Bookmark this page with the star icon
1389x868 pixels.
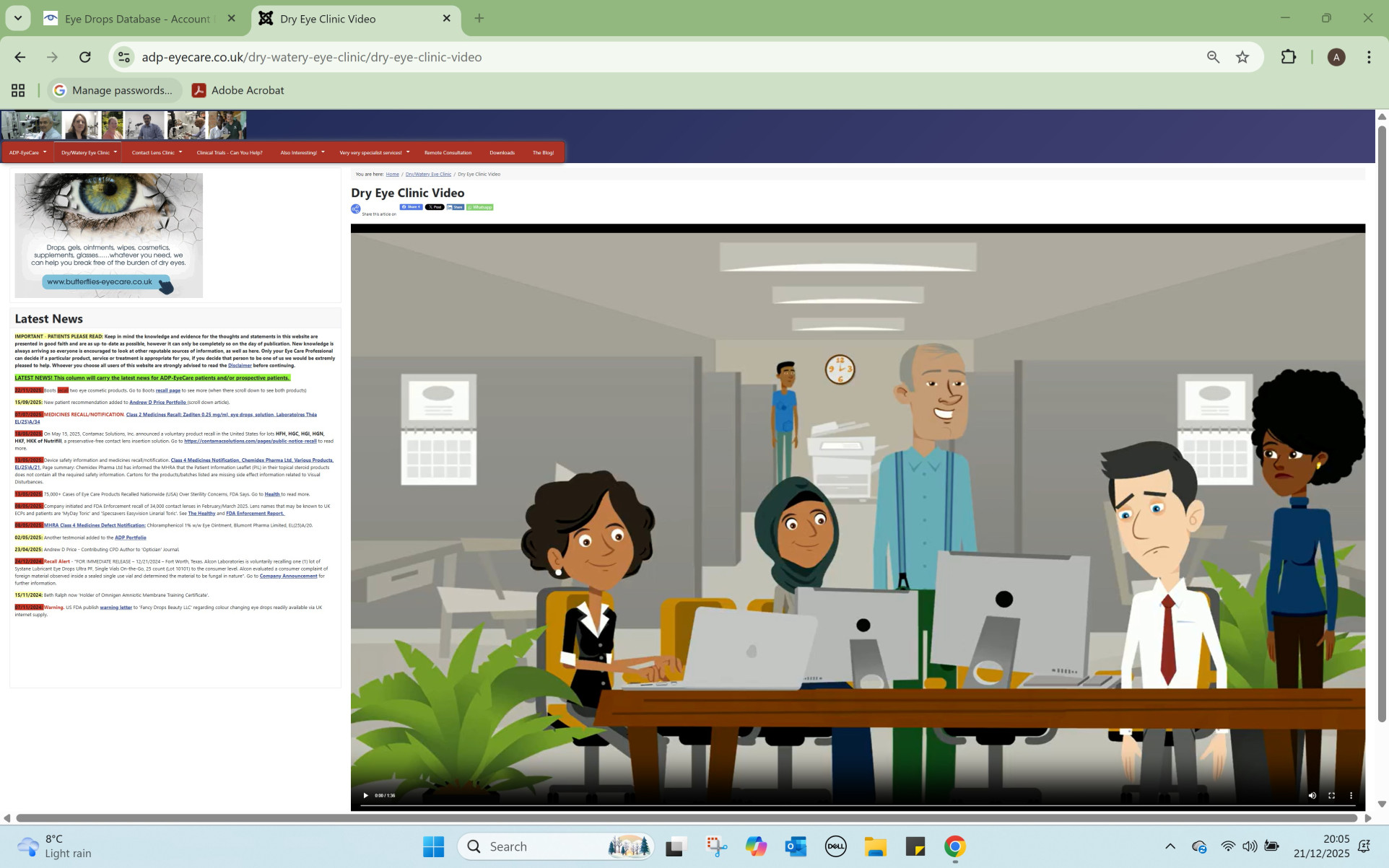(1243, 57)
